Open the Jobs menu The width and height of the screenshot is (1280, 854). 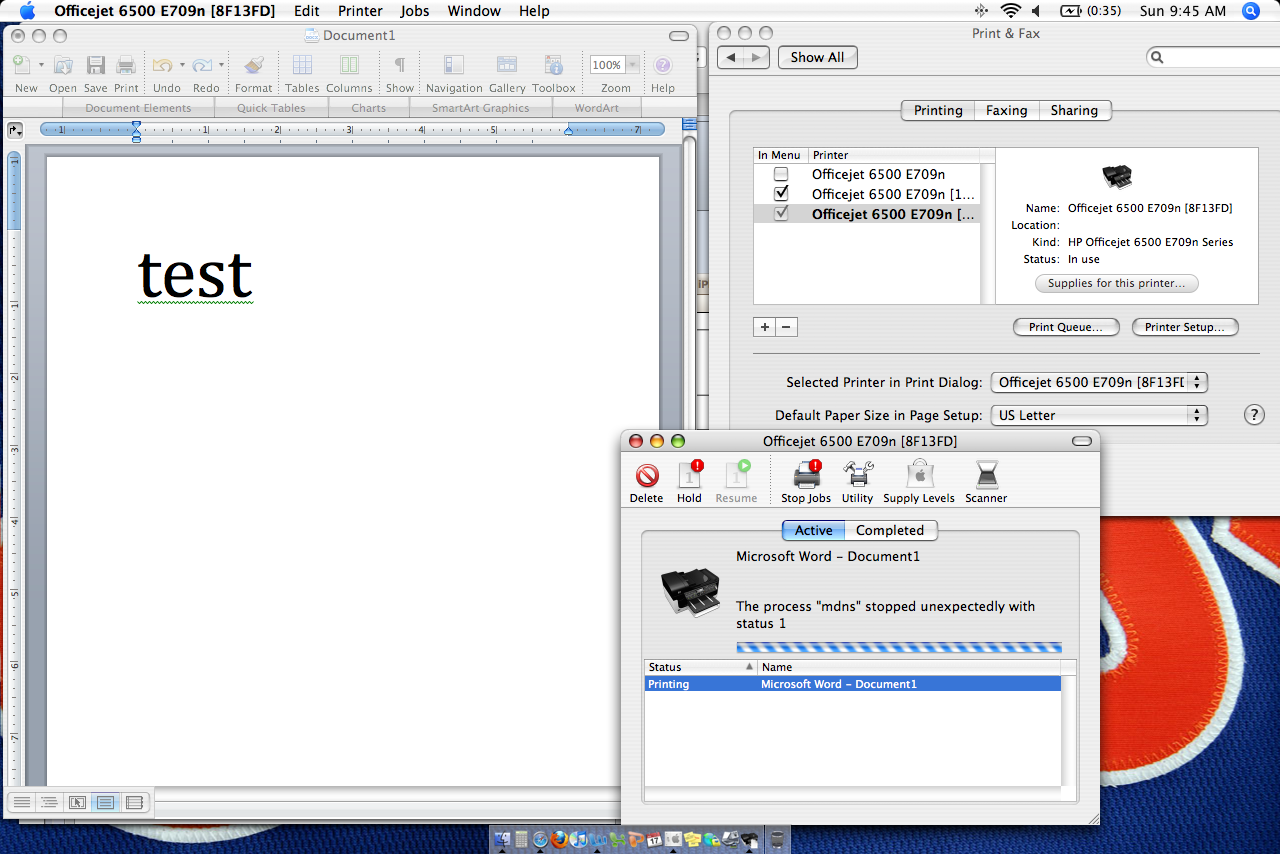(x=414, y=11)
